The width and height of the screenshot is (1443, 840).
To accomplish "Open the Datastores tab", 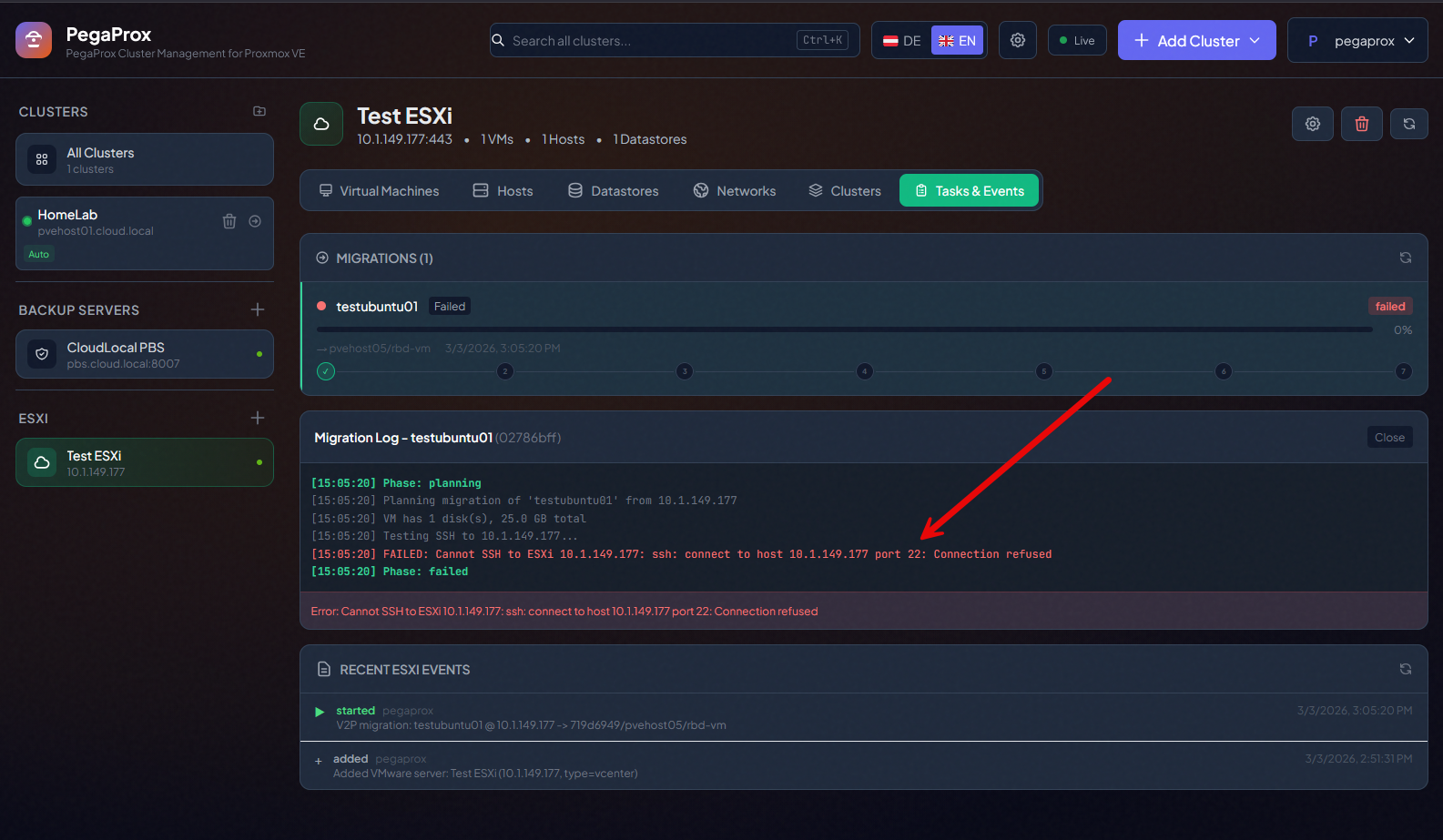I will pos(614,191).
